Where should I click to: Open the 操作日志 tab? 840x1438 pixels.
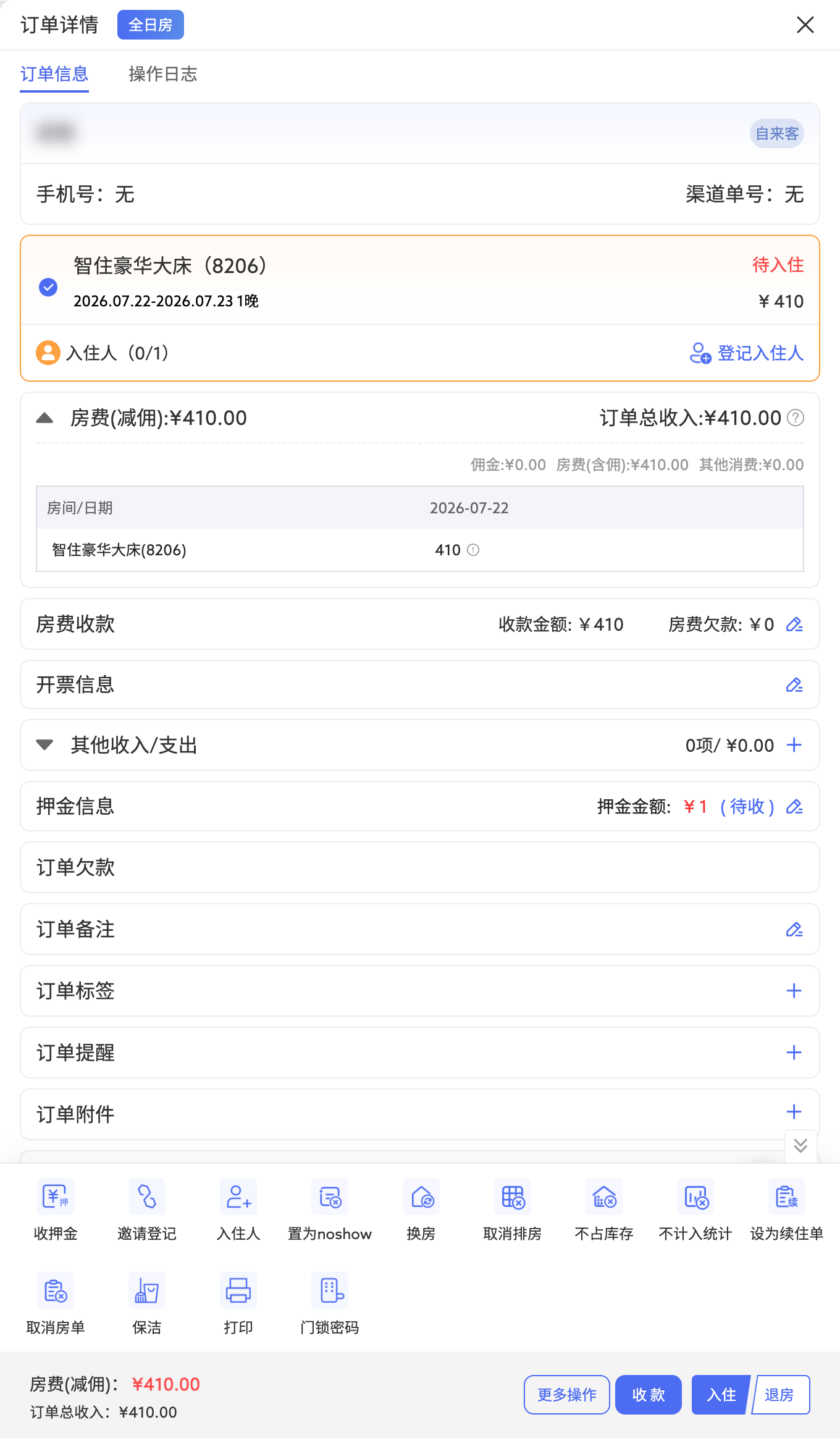point(163,74)
